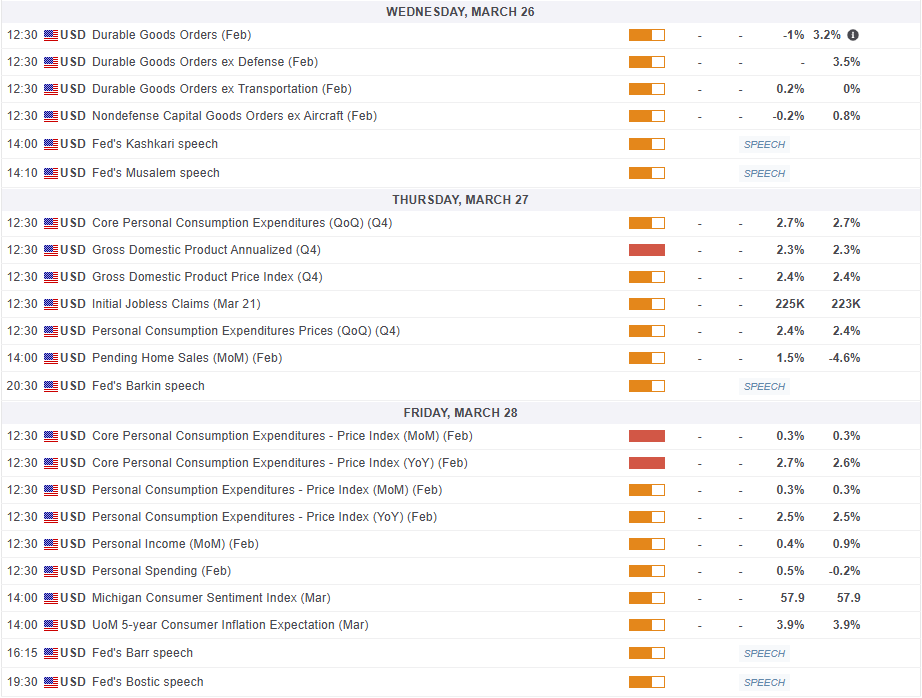
Task: Click the Thursday, March 27 date header
Action: coord(460,199)
